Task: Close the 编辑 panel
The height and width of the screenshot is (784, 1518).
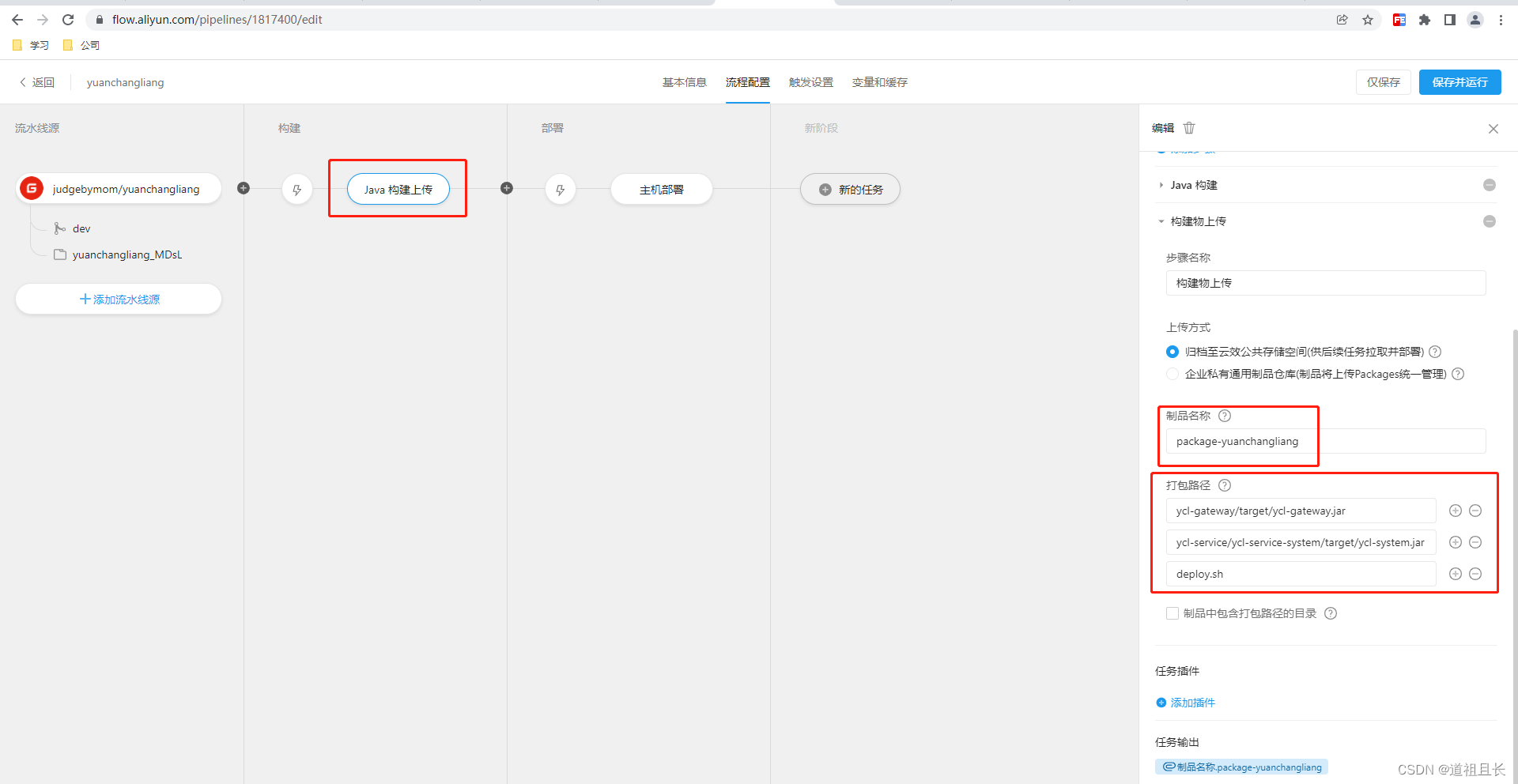Action: (1493, 129)
